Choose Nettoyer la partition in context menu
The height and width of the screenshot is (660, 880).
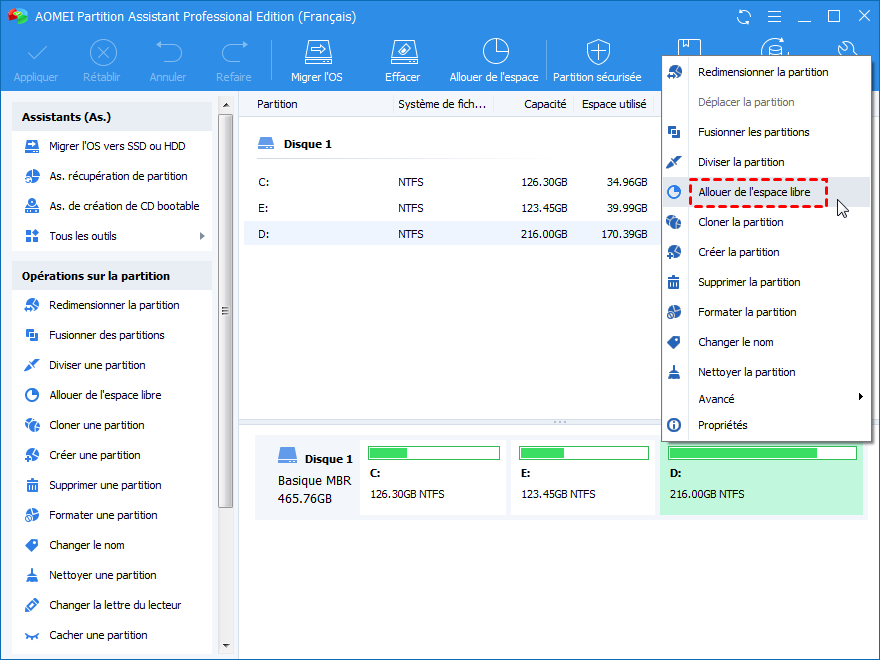tap(766, 372)
